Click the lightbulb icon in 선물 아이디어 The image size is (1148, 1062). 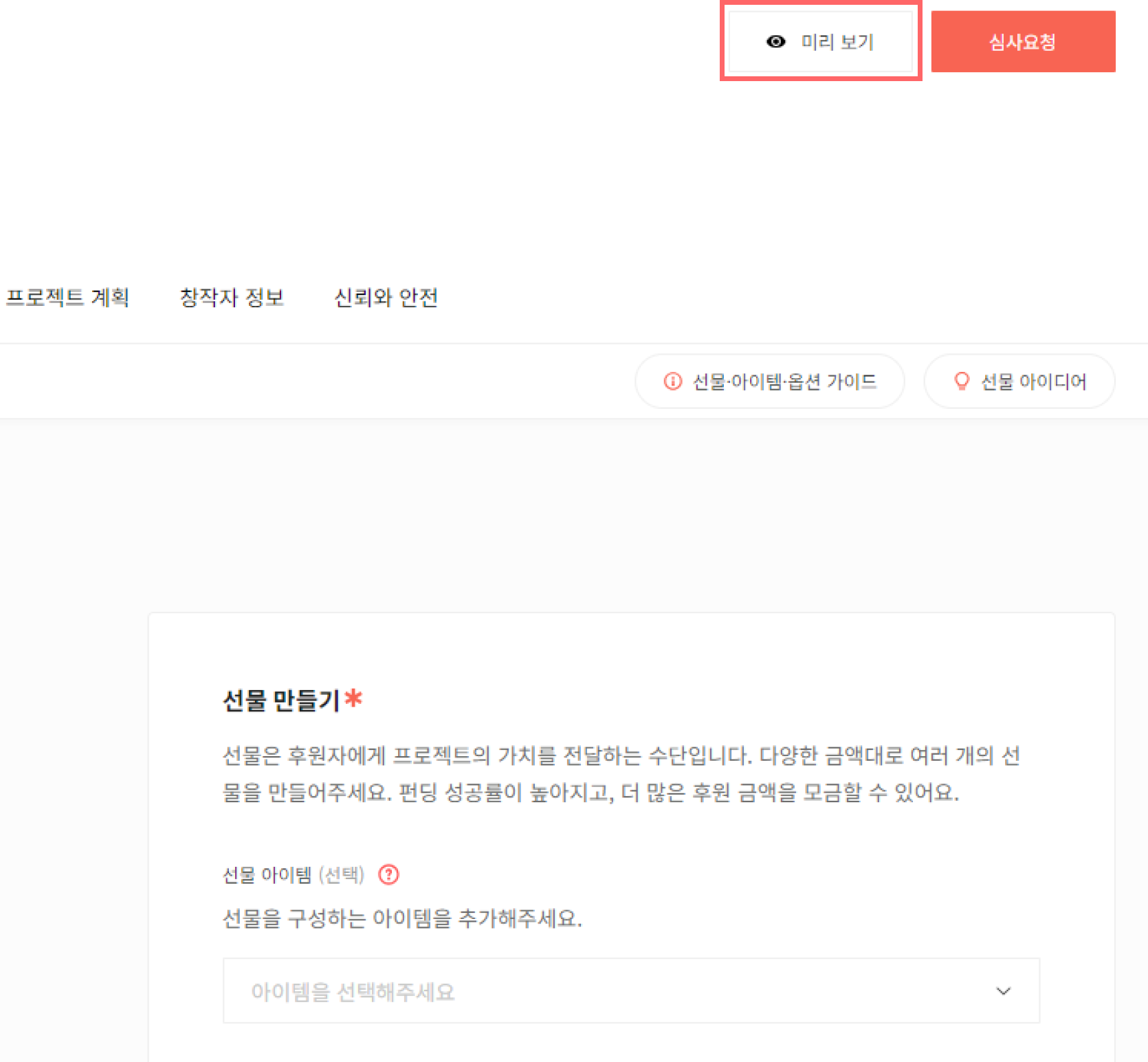[962, 381]
